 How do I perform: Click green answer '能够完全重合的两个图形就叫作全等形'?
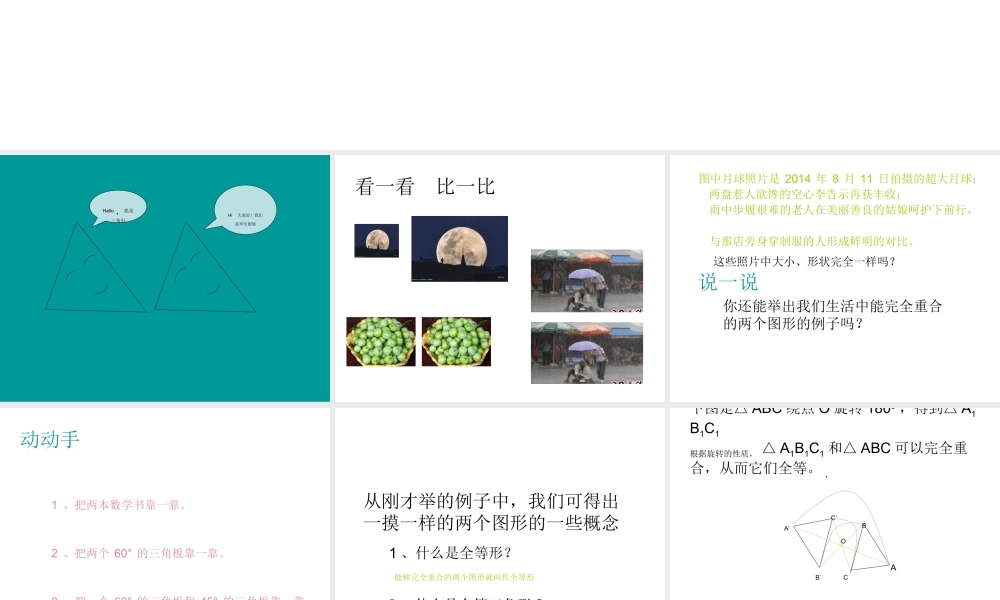pyautogui.click(x=464, y=577)
